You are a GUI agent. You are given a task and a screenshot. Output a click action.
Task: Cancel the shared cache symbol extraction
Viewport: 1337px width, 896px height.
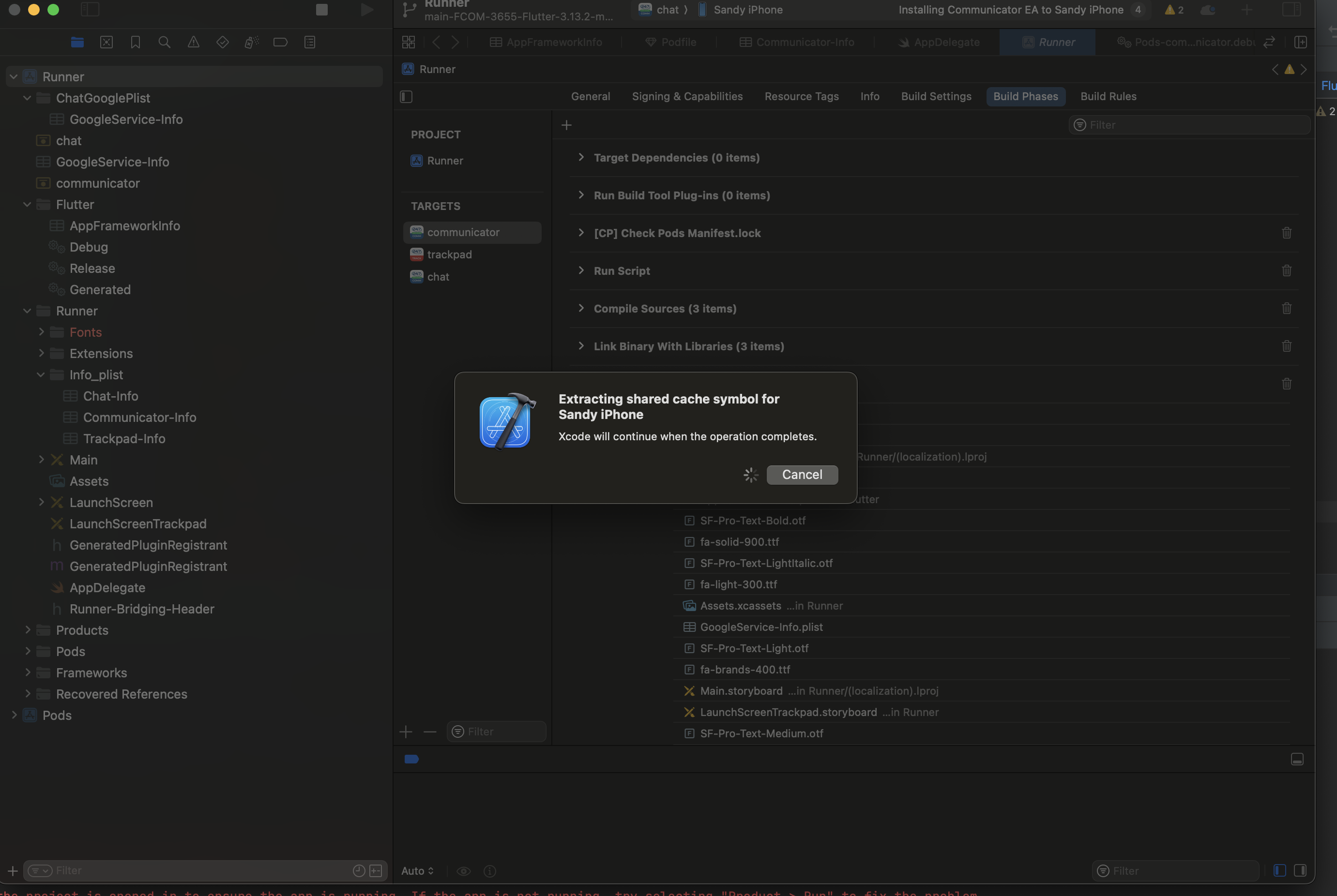(x=802, y=475)
